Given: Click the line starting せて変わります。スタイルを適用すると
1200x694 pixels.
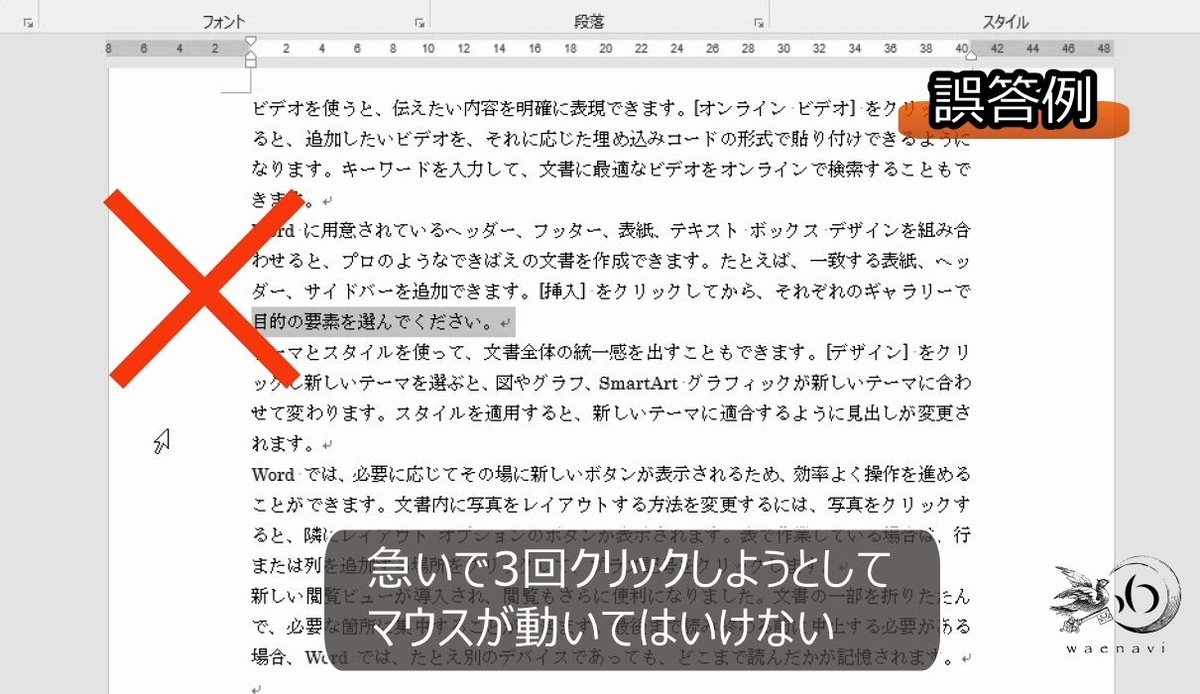Looking at the screenshot, I should tap(610, 412).
